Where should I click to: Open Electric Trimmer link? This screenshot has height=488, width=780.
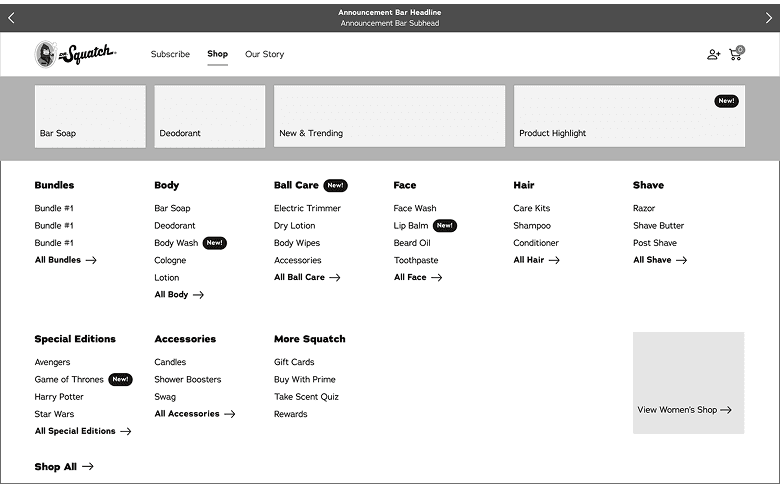tap(307, 208)
